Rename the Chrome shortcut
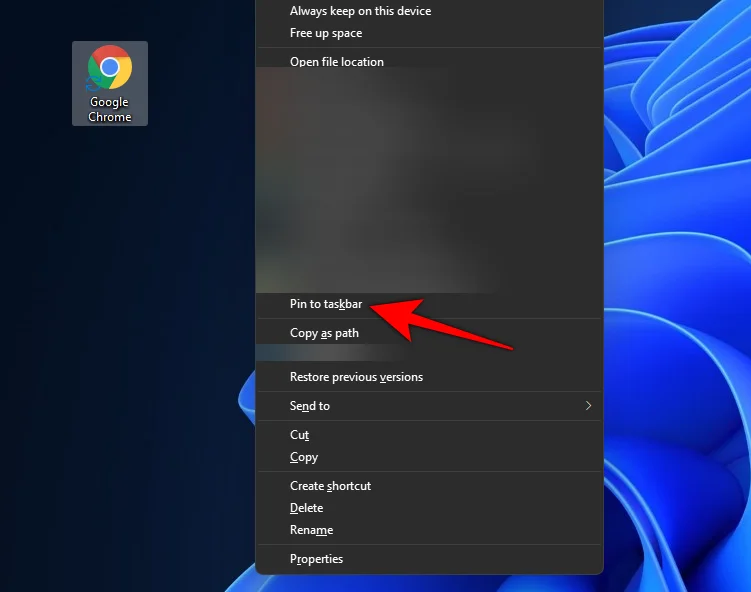Screen dimensions: 751x592 click(x=429, y=530)
